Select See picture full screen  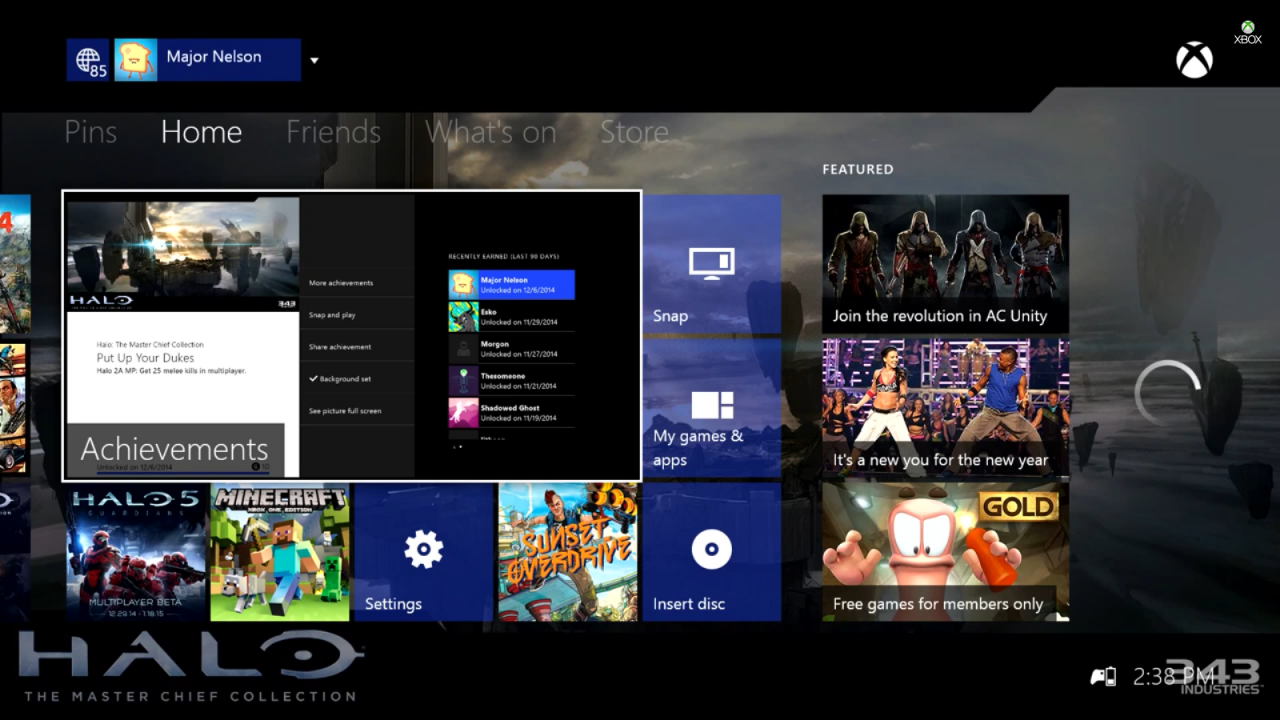[x=357, y=411]
